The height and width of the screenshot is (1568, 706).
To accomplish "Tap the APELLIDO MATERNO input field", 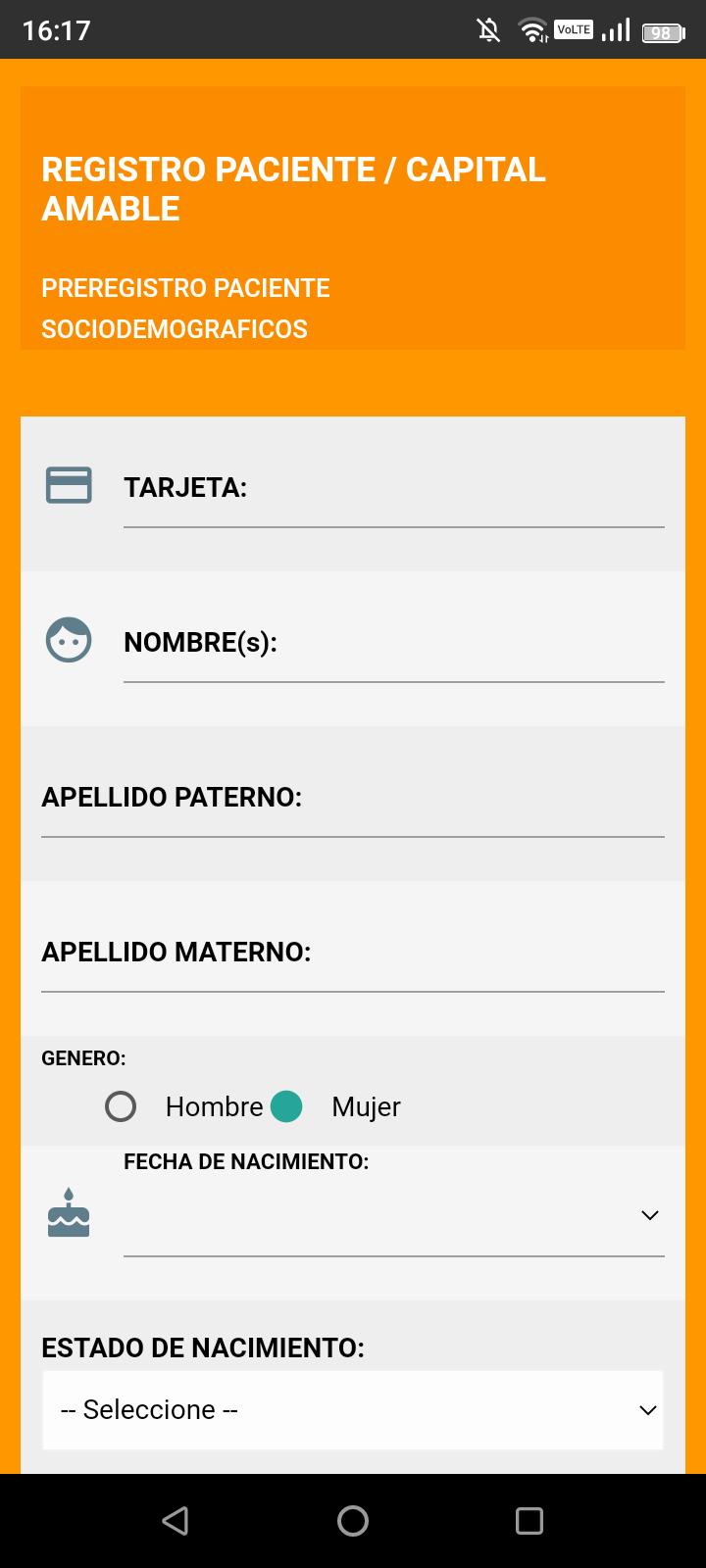I will pos(353,953).
